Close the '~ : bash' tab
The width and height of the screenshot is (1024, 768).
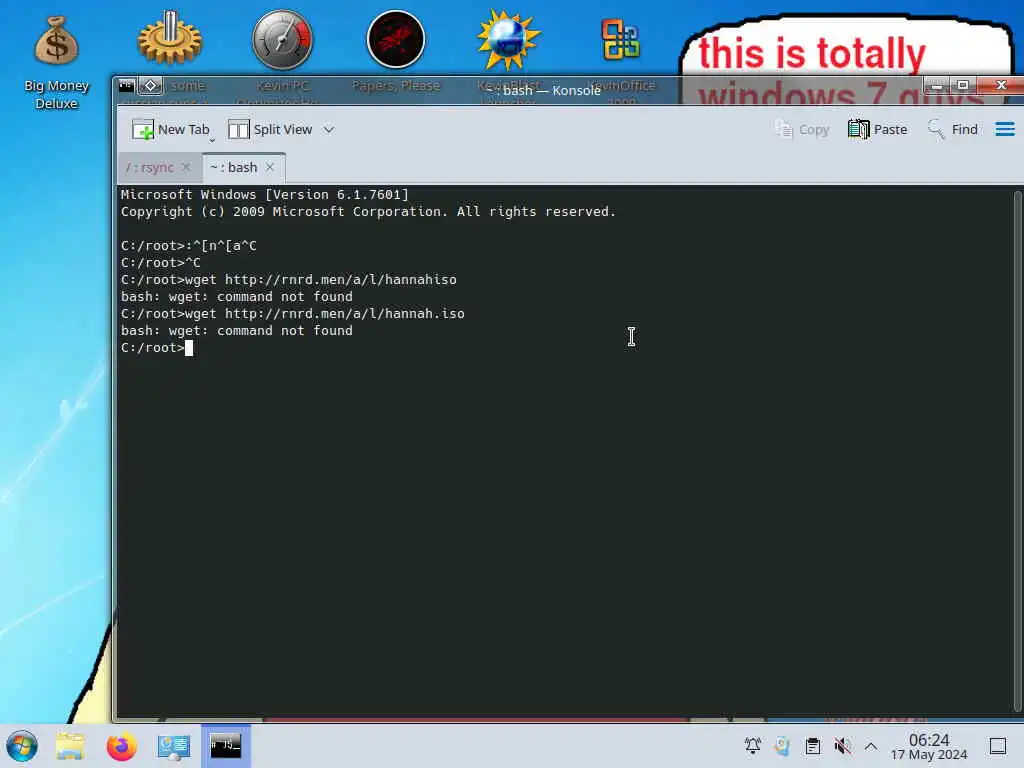pos(270,167)
